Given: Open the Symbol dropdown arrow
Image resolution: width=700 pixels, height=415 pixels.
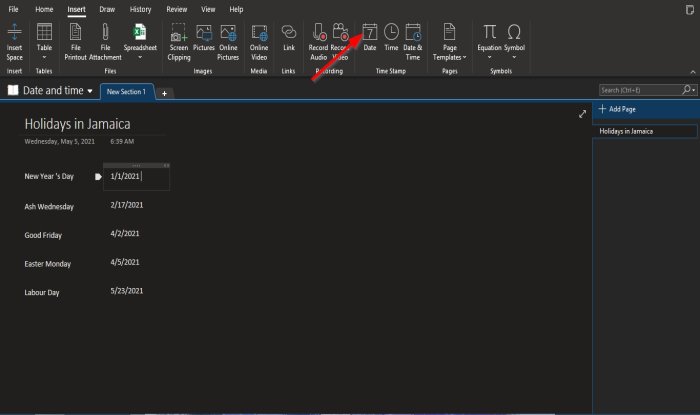Looking at the screenshot, I should [514, 57].
